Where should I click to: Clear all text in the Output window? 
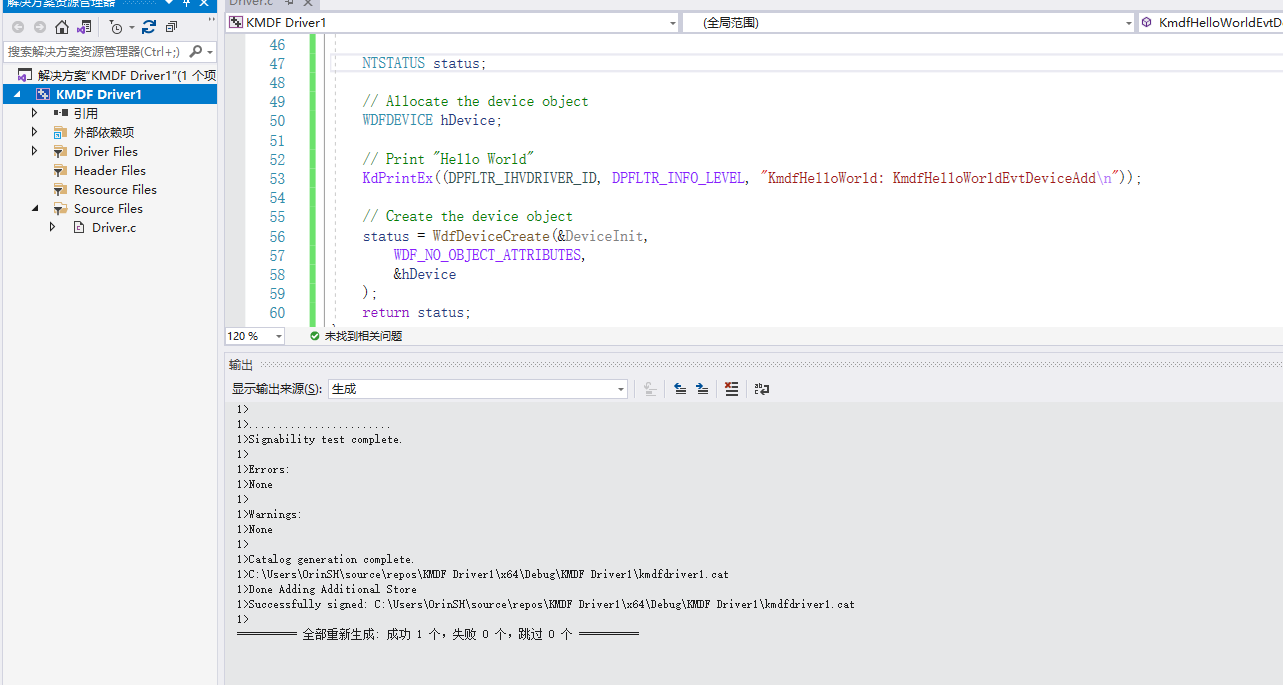731,389
